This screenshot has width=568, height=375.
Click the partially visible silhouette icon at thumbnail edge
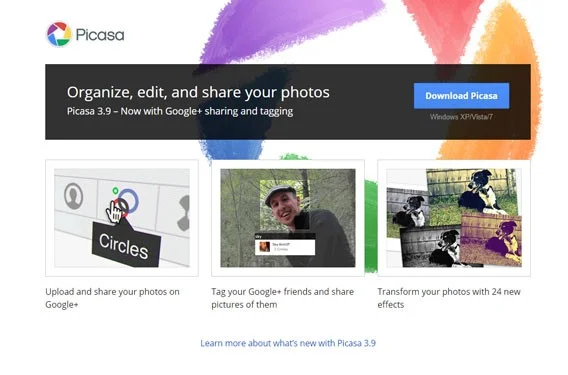(x=184, y=213)
